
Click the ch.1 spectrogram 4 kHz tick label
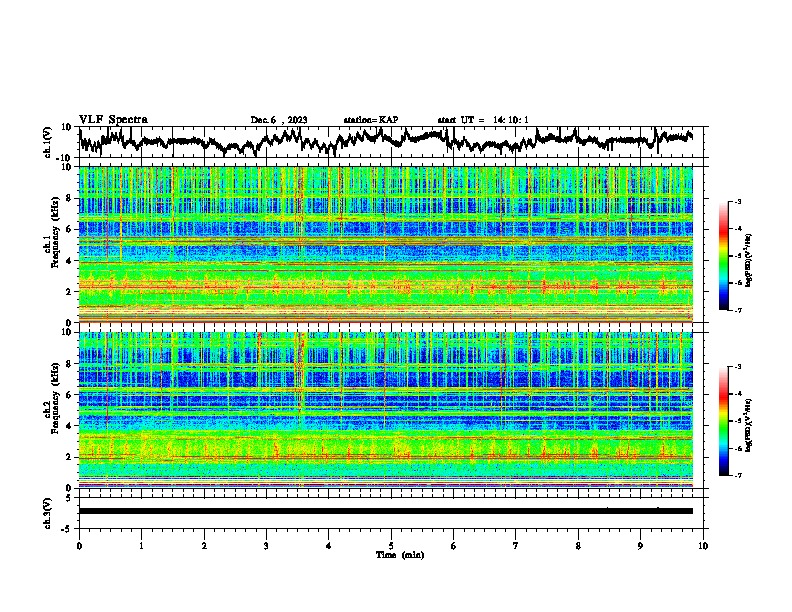coord(68,261)
